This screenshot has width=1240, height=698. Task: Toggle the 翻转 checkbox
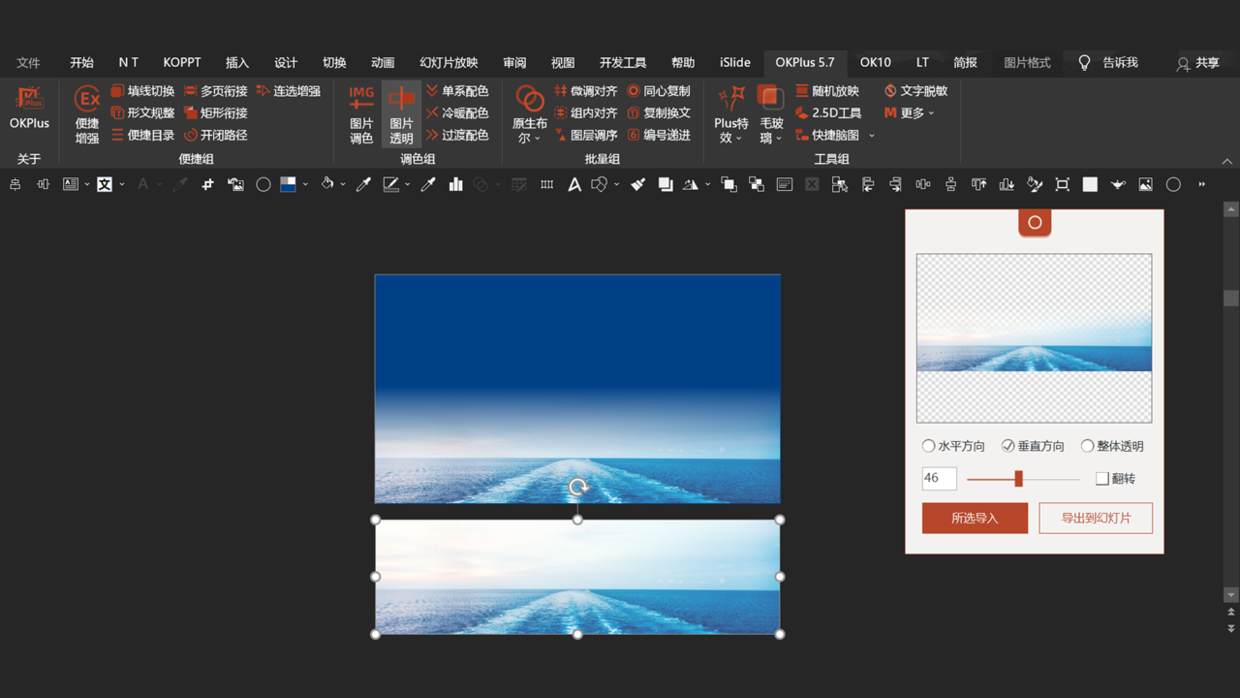(x=1102, y=479)
